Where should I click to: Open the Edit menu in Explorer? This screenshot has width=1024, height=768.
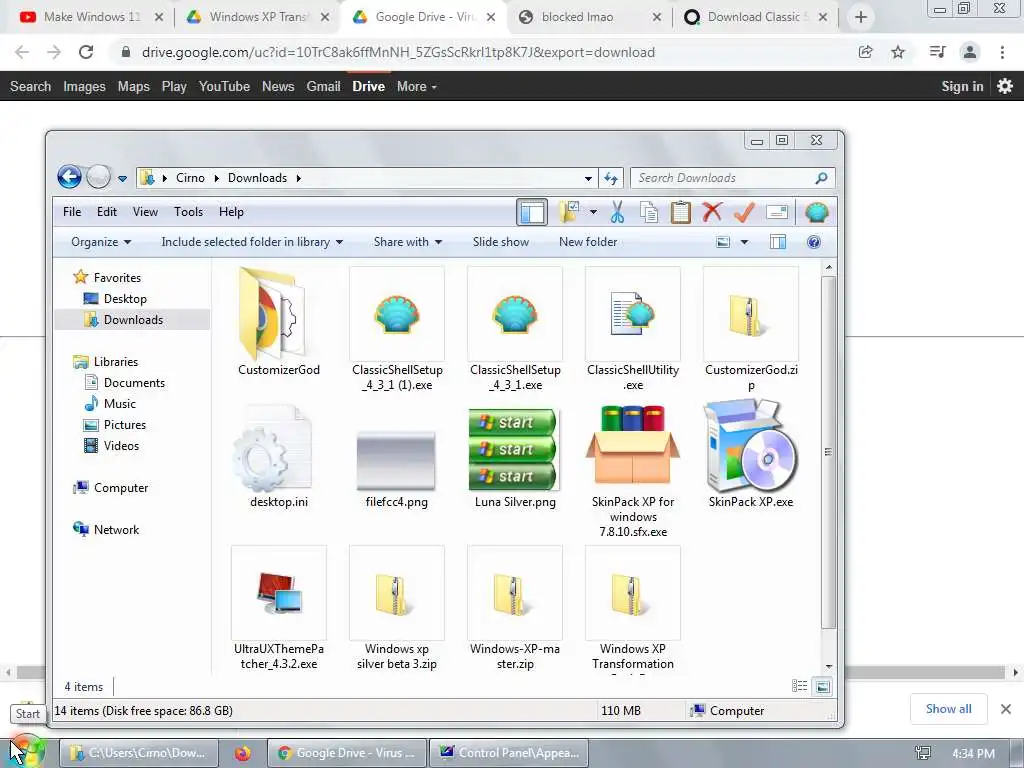pos(106,212)
